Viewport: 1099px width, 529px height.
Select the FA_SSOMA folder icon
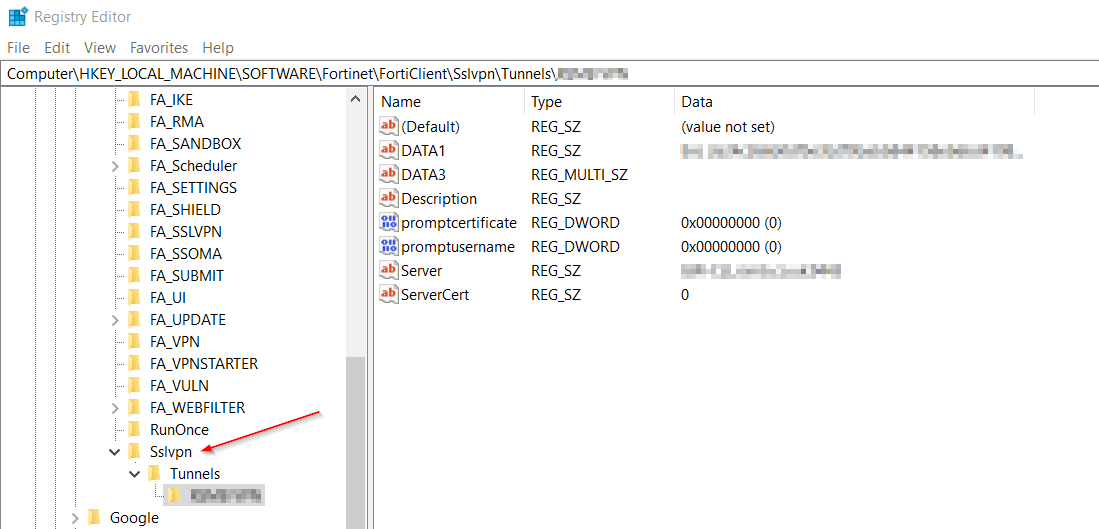coord(135,254)
